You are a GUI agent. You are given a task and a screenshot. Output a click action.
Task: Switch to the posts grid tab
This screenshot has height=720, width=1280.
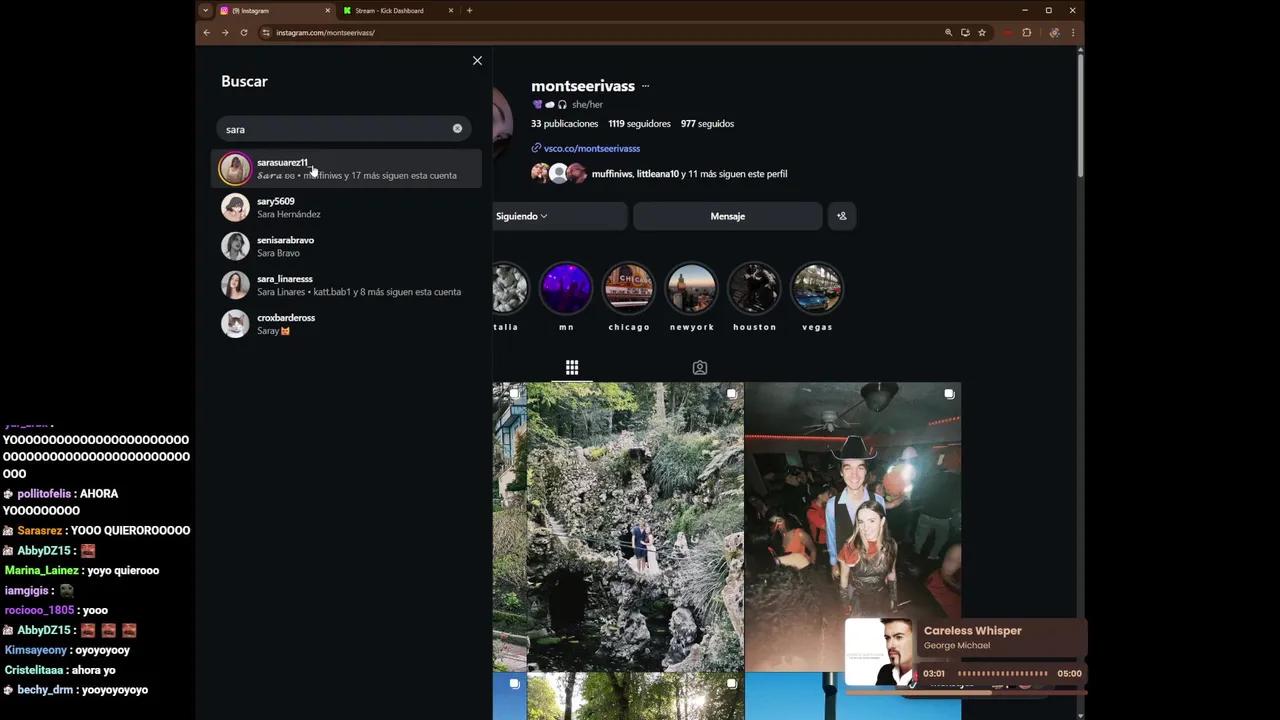tap(572, 368)
